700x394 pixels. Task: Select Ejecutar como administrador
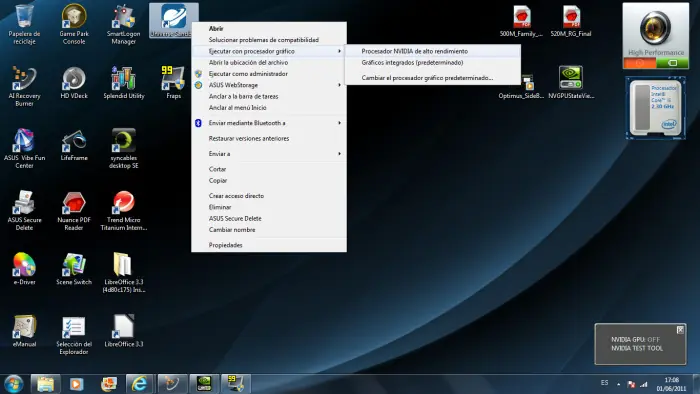(x=269, y=74)
